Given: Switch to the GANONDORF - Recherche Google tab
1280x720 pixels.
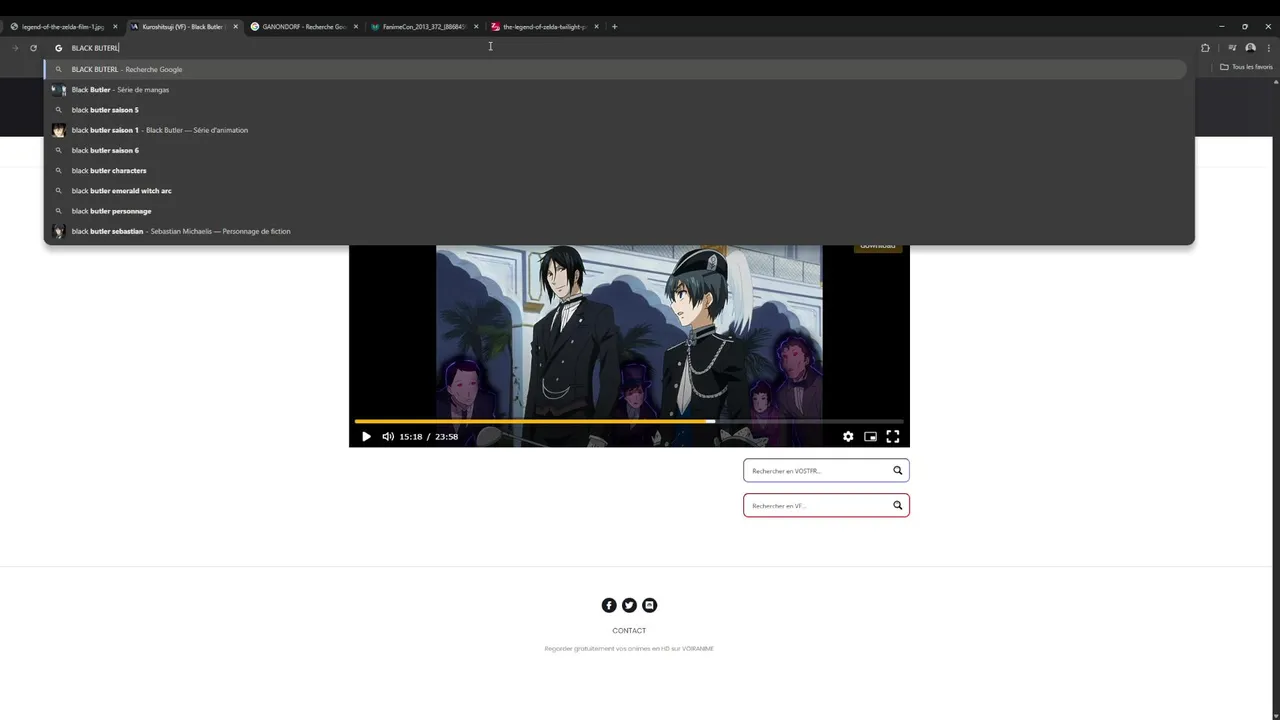Looking at the screenshot, I should coord(304,27).
